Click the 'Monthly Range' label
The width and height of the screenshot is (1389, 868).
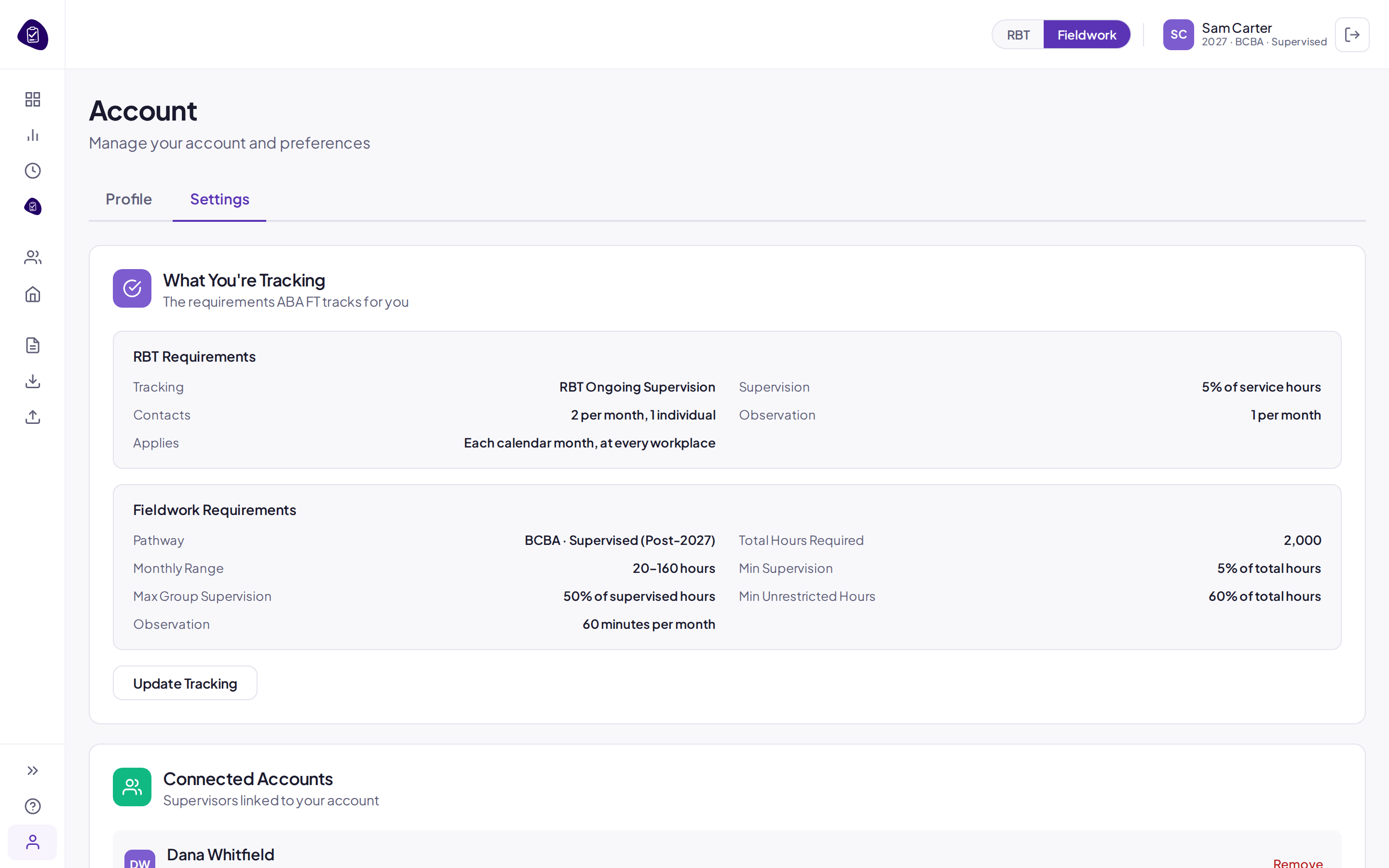pos(178,569)
